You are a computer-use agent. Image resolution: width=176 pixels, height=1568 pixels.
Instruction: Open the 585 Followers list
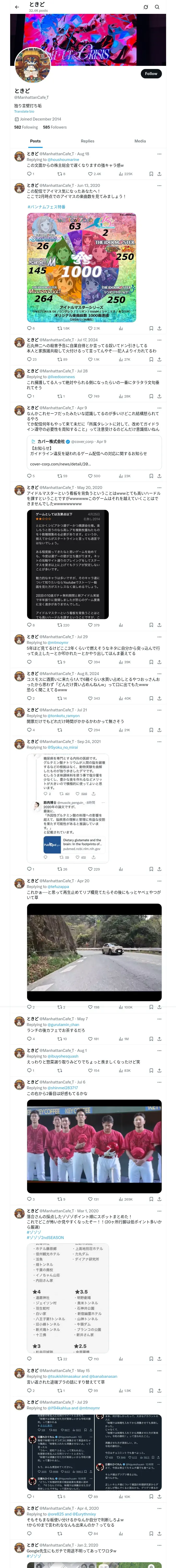pyautogui.click(x=54, y=127)
